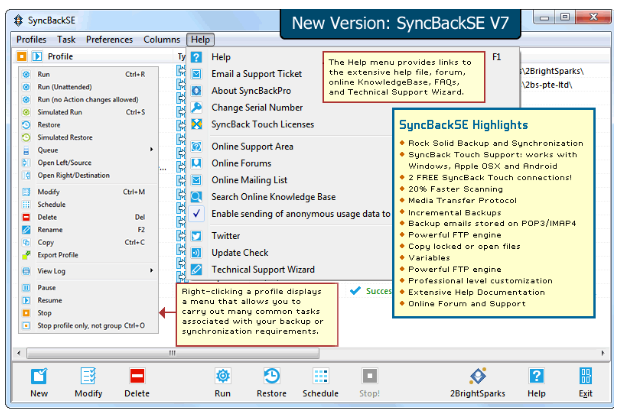This screenshot has width=619, height=413.
Task: Click the question mark icon next to Help
Action: tap(196, 57)
